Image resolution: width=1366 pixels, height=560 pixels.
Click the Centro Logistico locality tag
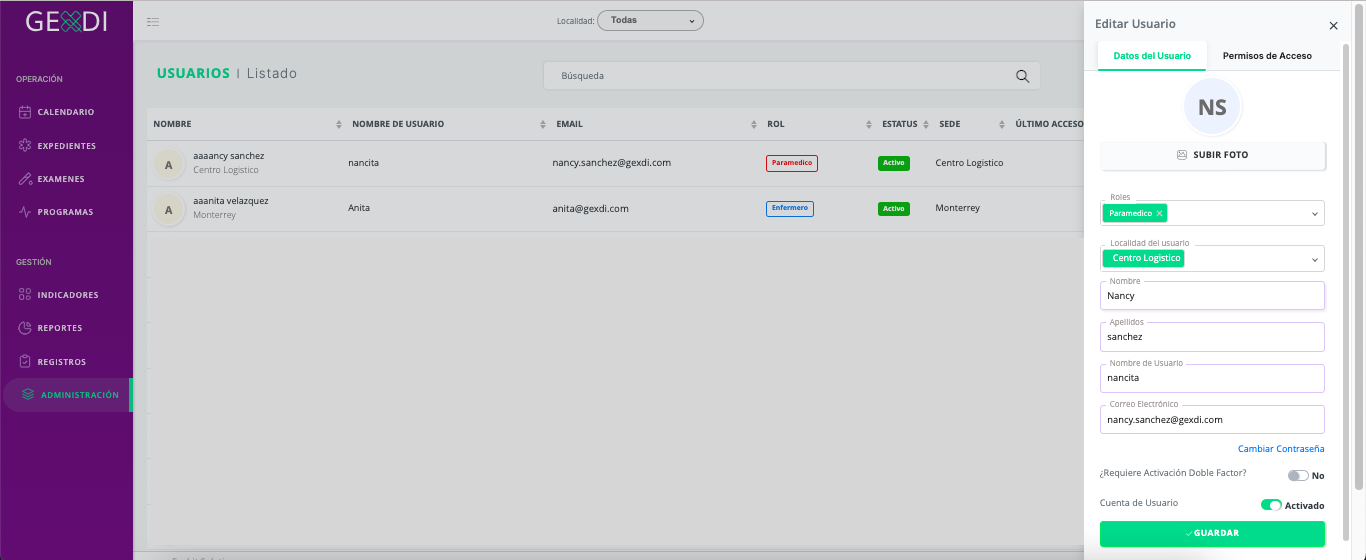coord(1144,258)
